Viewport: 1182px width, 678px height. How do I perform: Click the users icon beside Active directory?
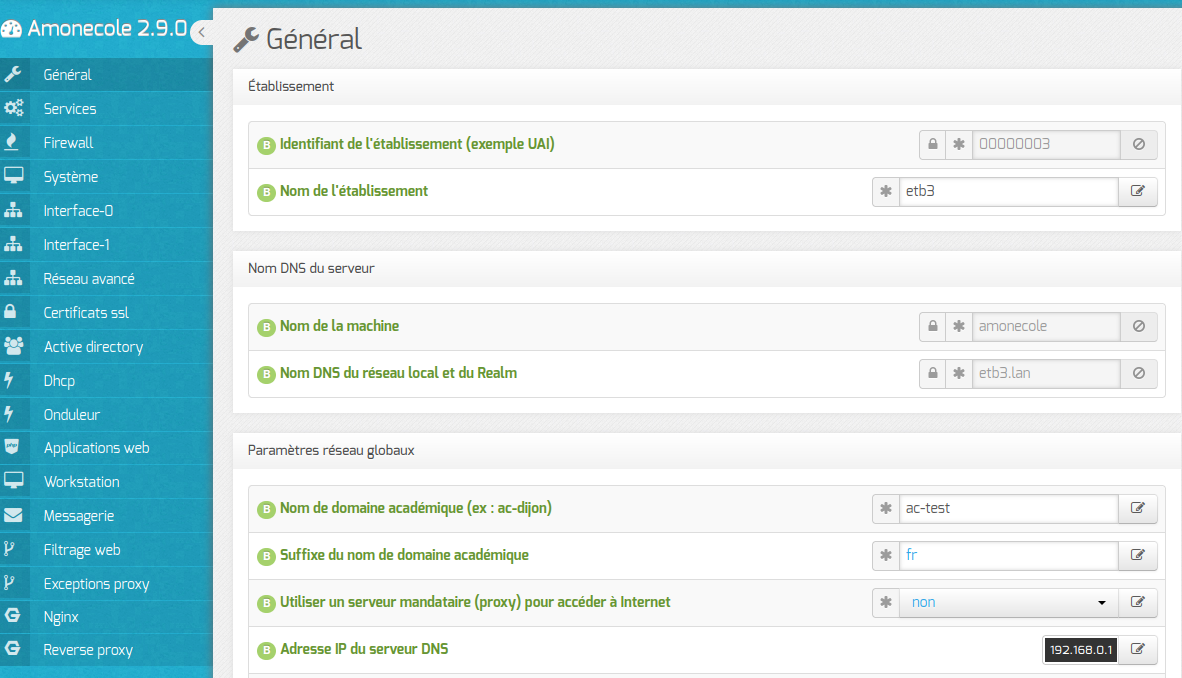[x=14, y=346]
